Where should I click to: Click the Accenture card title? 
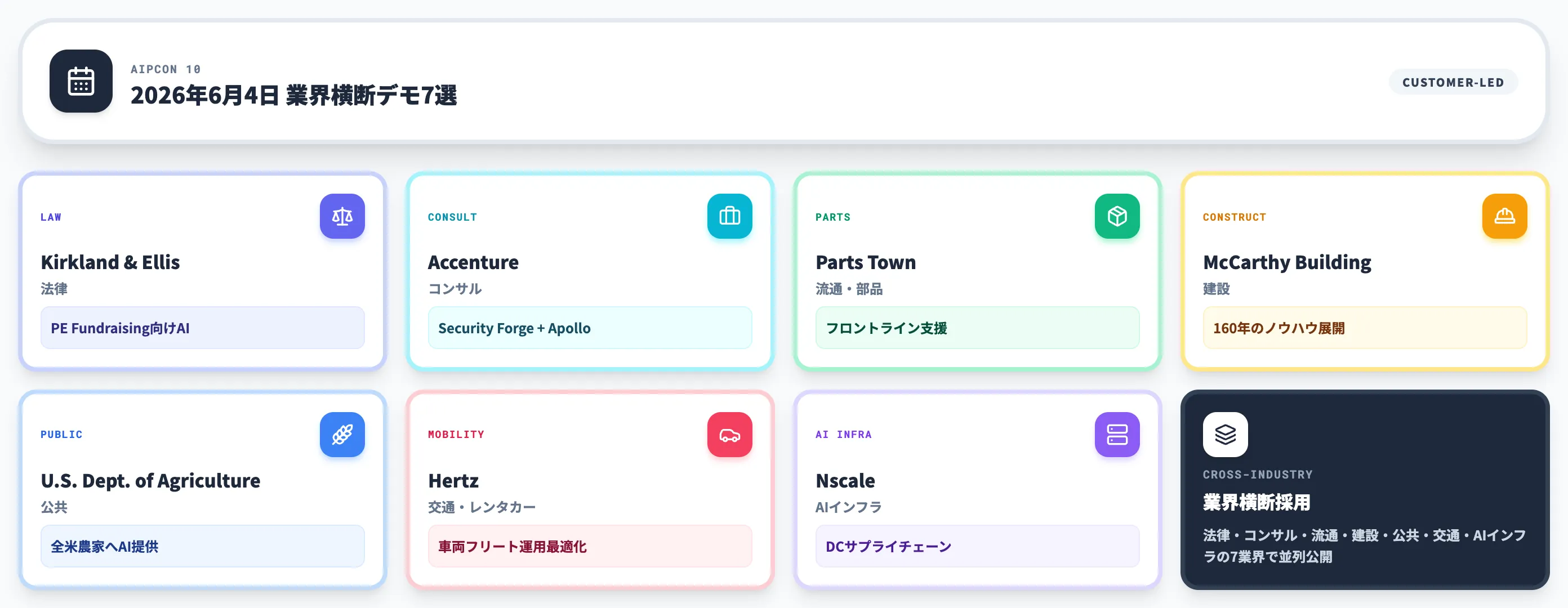[x=473, y=262]
